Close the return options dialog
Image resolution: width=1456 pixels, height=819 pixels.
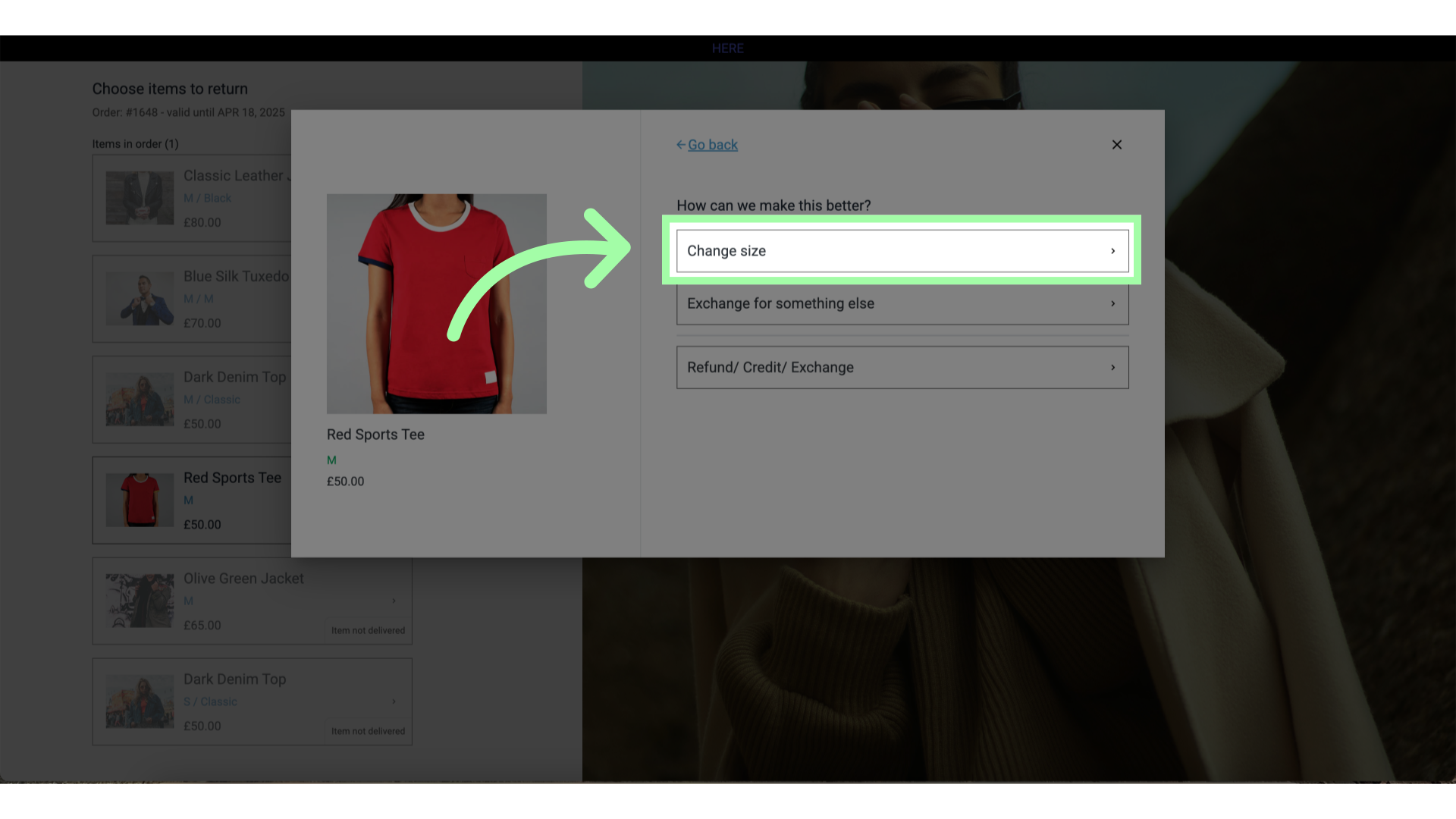[1116, 145]
